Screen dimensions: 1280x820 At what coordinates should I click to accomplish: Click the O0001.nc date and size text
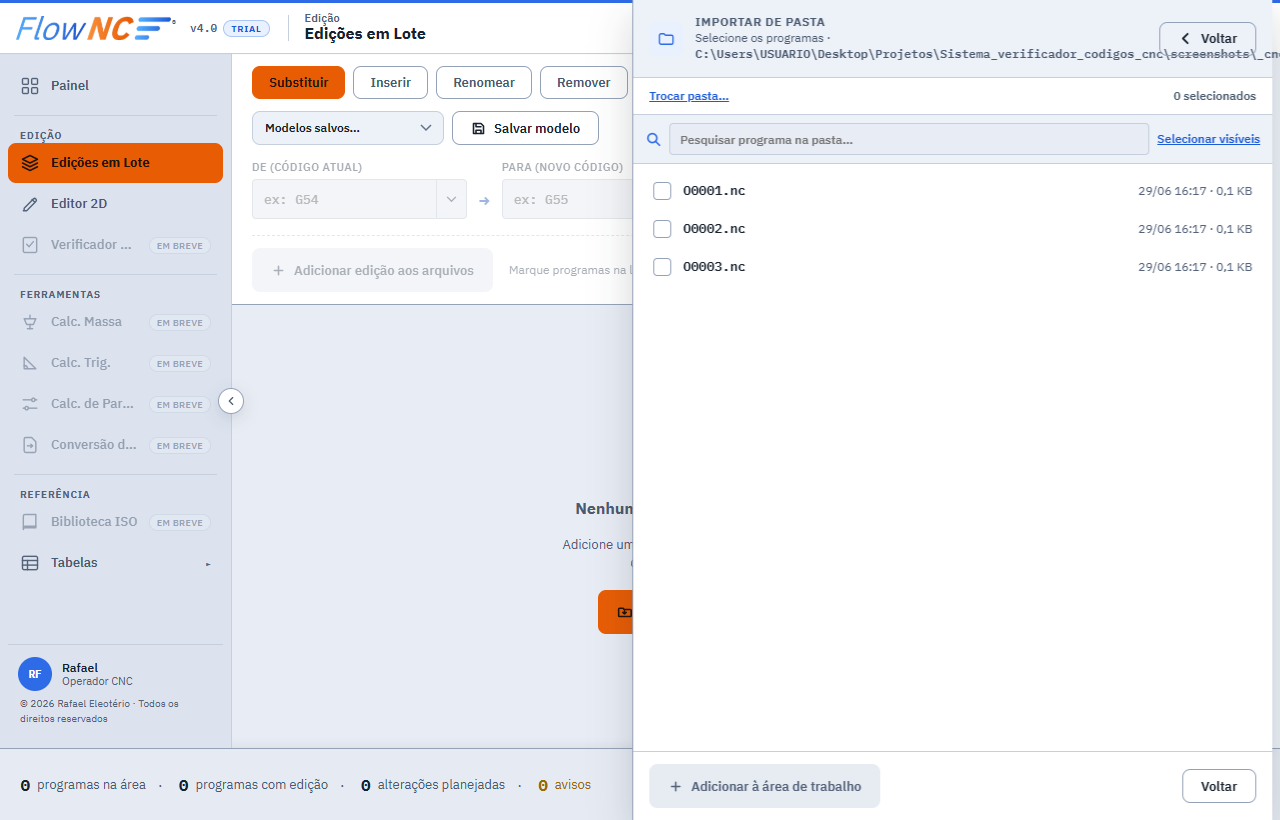[x=1195, y=191]
